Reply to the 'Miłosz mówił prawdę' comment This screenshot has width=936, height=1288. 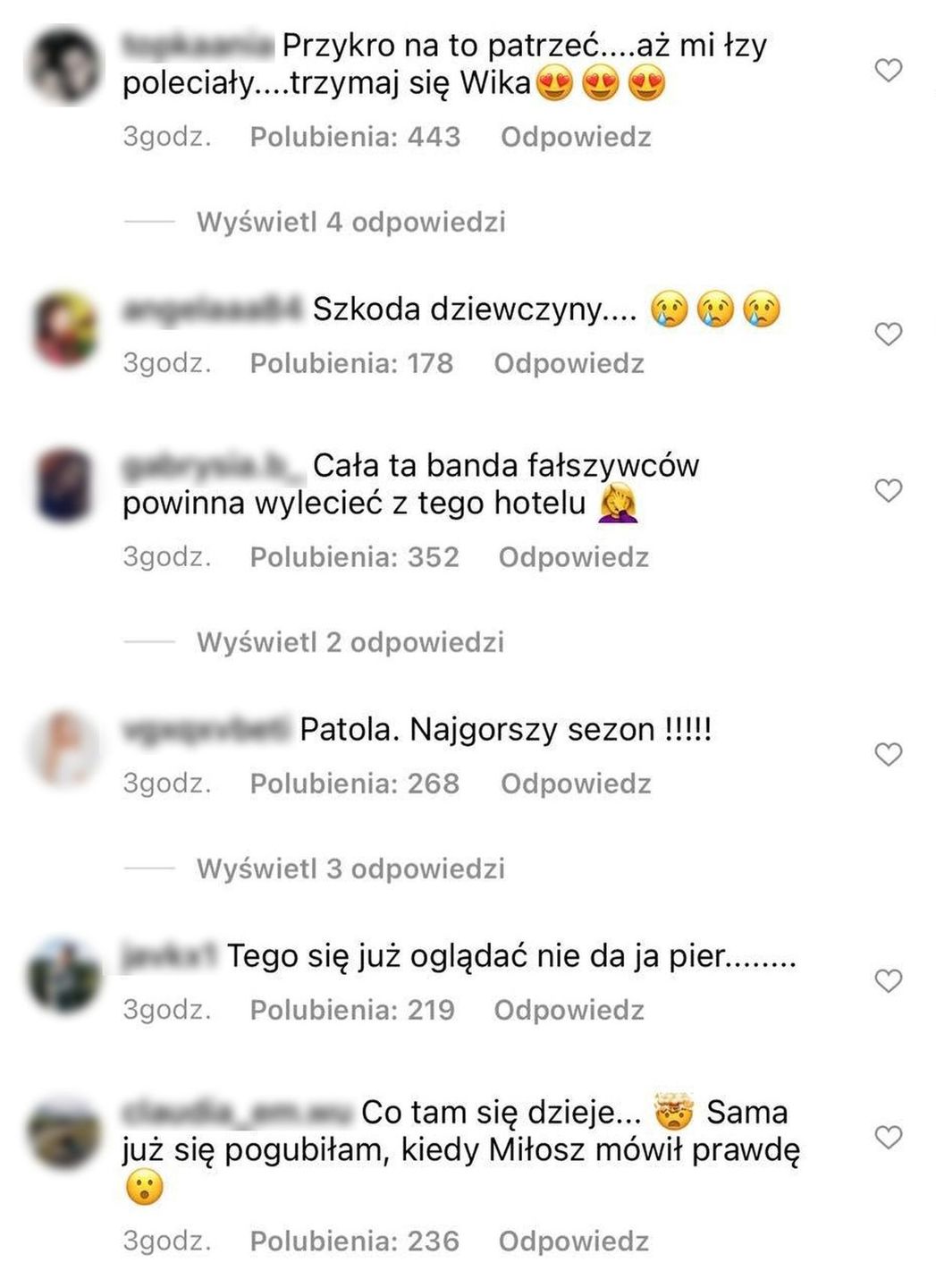coord(574,1241)
